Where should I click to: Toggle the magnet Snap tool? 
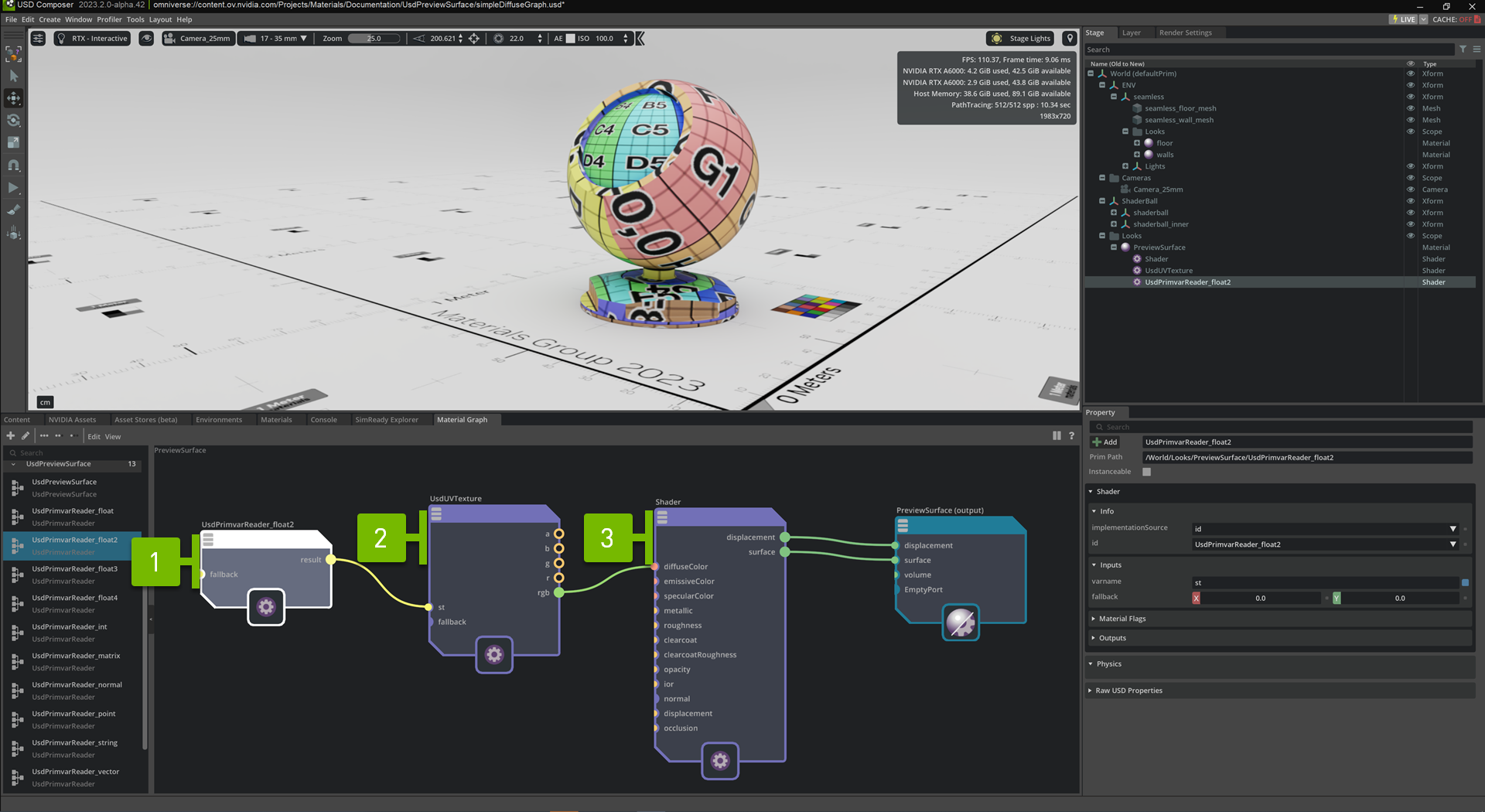tap(14, 165)
